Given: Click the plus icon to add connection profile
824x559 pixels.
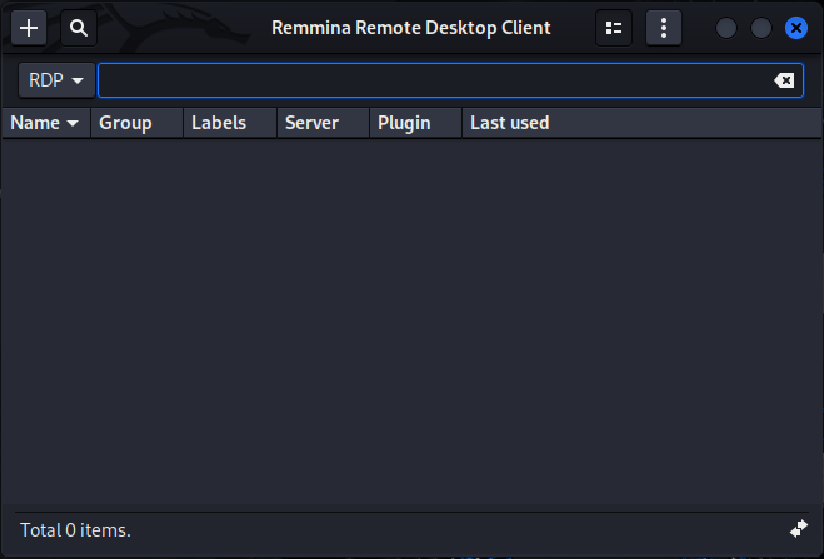Looking at the screenshot, I should pyautogui.click(x=29, y=28).
